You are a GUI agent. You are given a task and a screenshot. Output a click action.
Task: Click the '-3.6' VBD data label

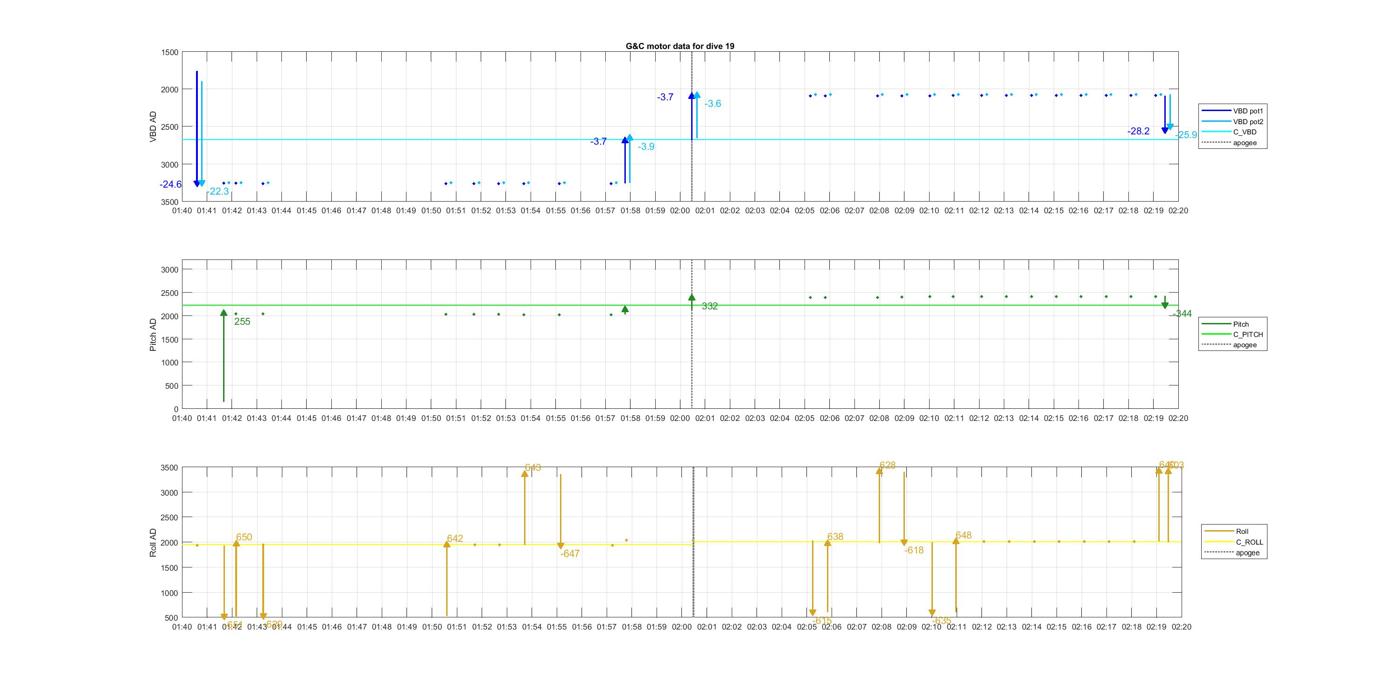(x=712, y=104)
